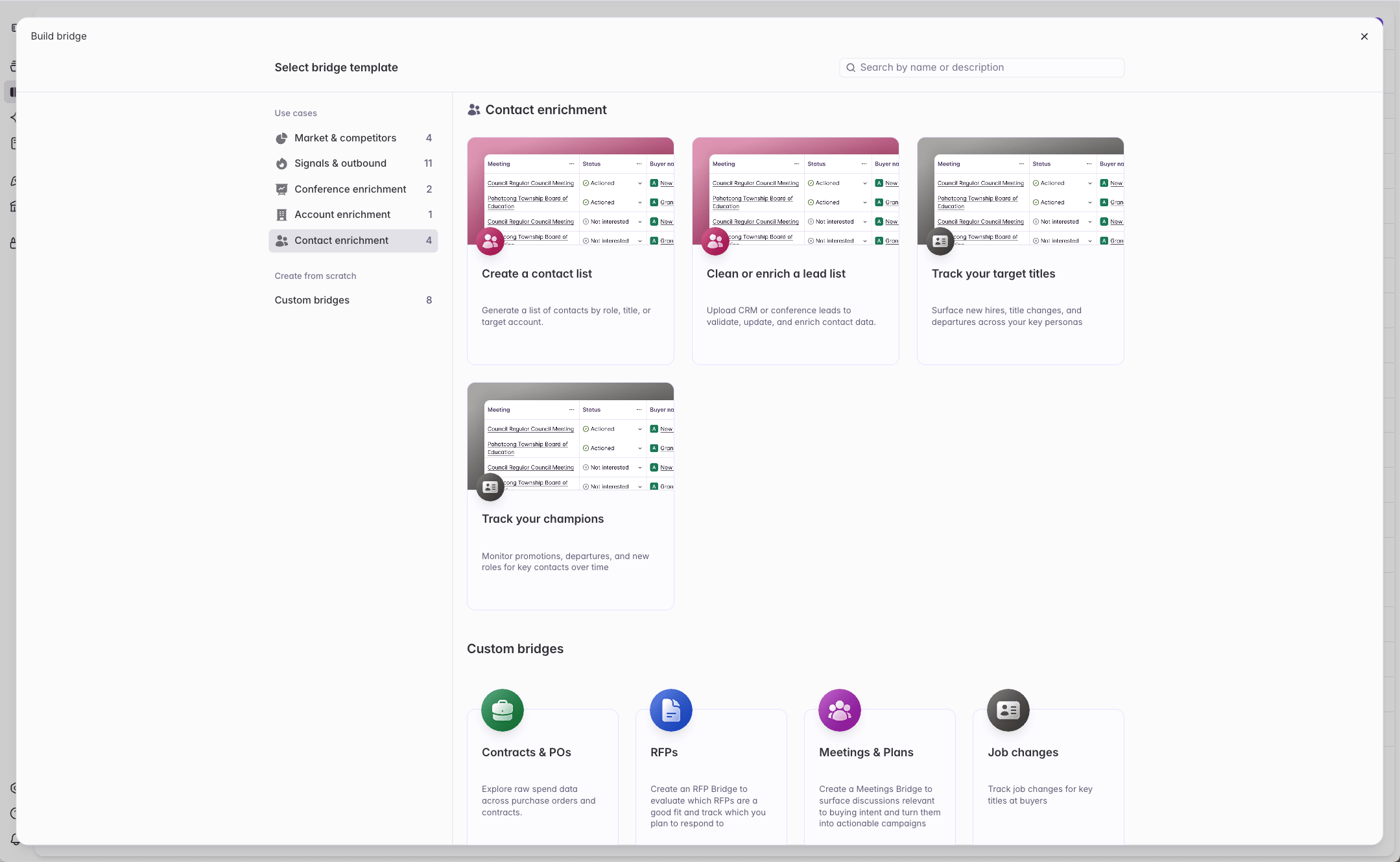Focus the Search by name or description field
Screen dimensions: 1400x862
click(x=982, y=67)
